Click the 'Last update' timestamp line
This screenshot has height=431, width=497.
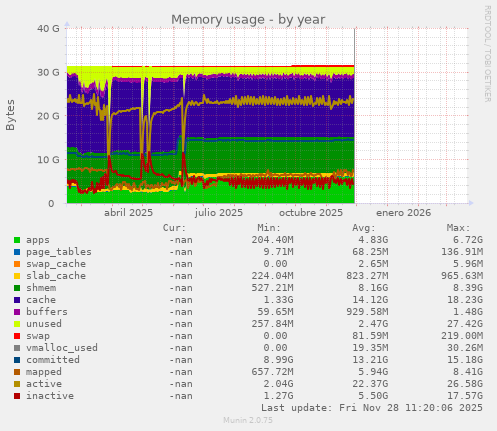[x=372, y=408]
